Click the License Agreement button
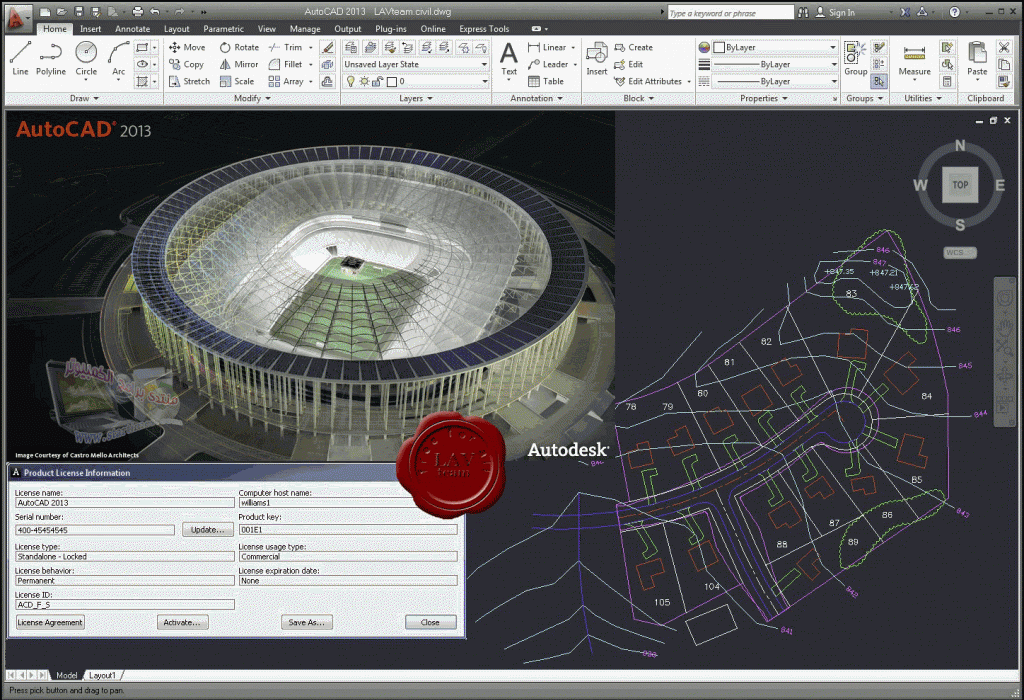 coord(50,622)
